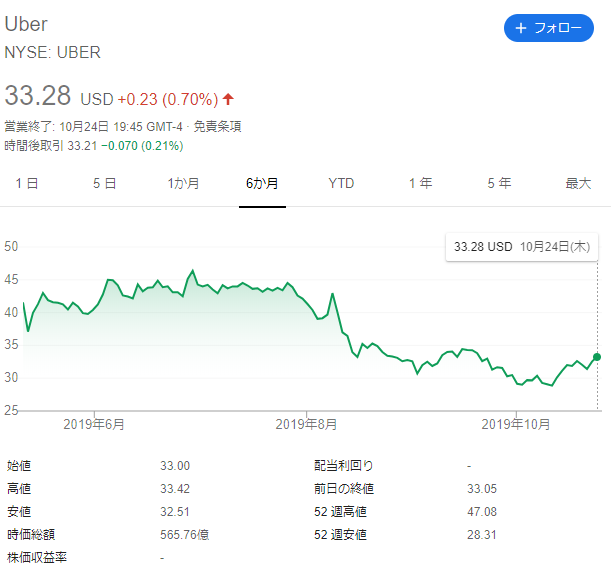611x572 pixels.
Task: Click the 2019年8月 axis label
Action: (306, 424)
